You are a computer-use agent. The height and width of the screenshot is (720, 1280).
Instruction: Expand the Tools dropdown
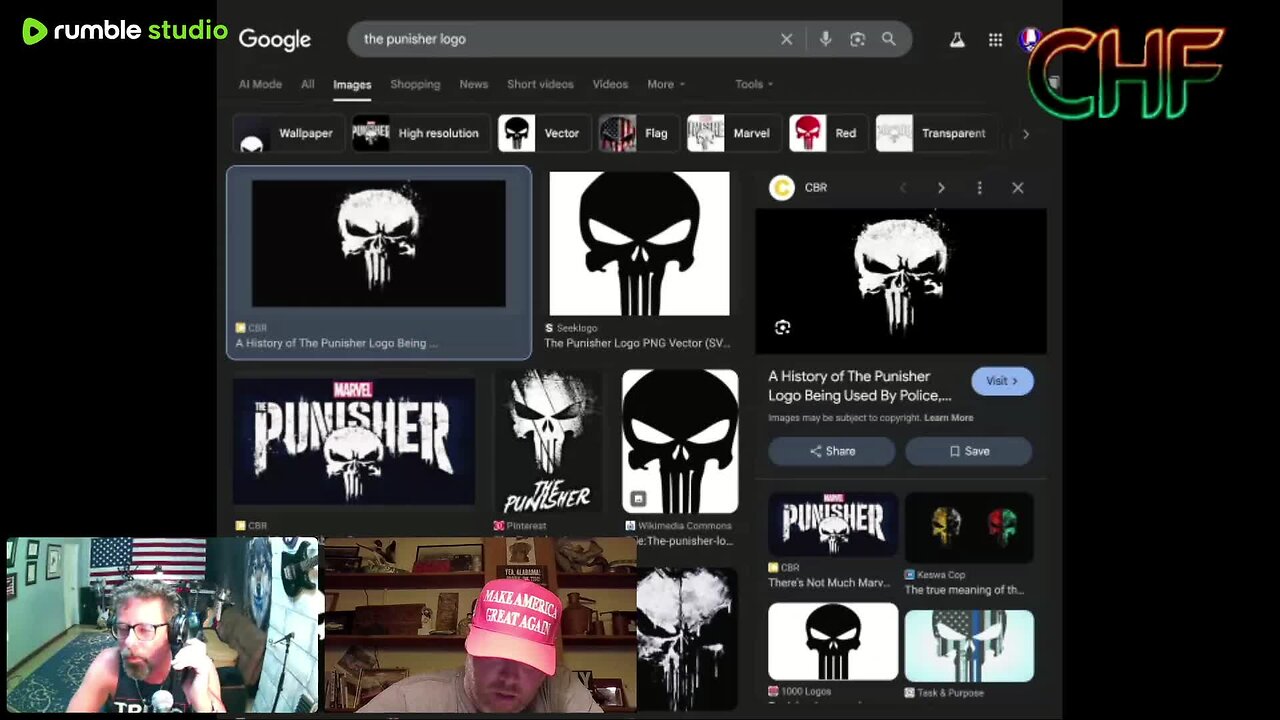coord(754,84)
